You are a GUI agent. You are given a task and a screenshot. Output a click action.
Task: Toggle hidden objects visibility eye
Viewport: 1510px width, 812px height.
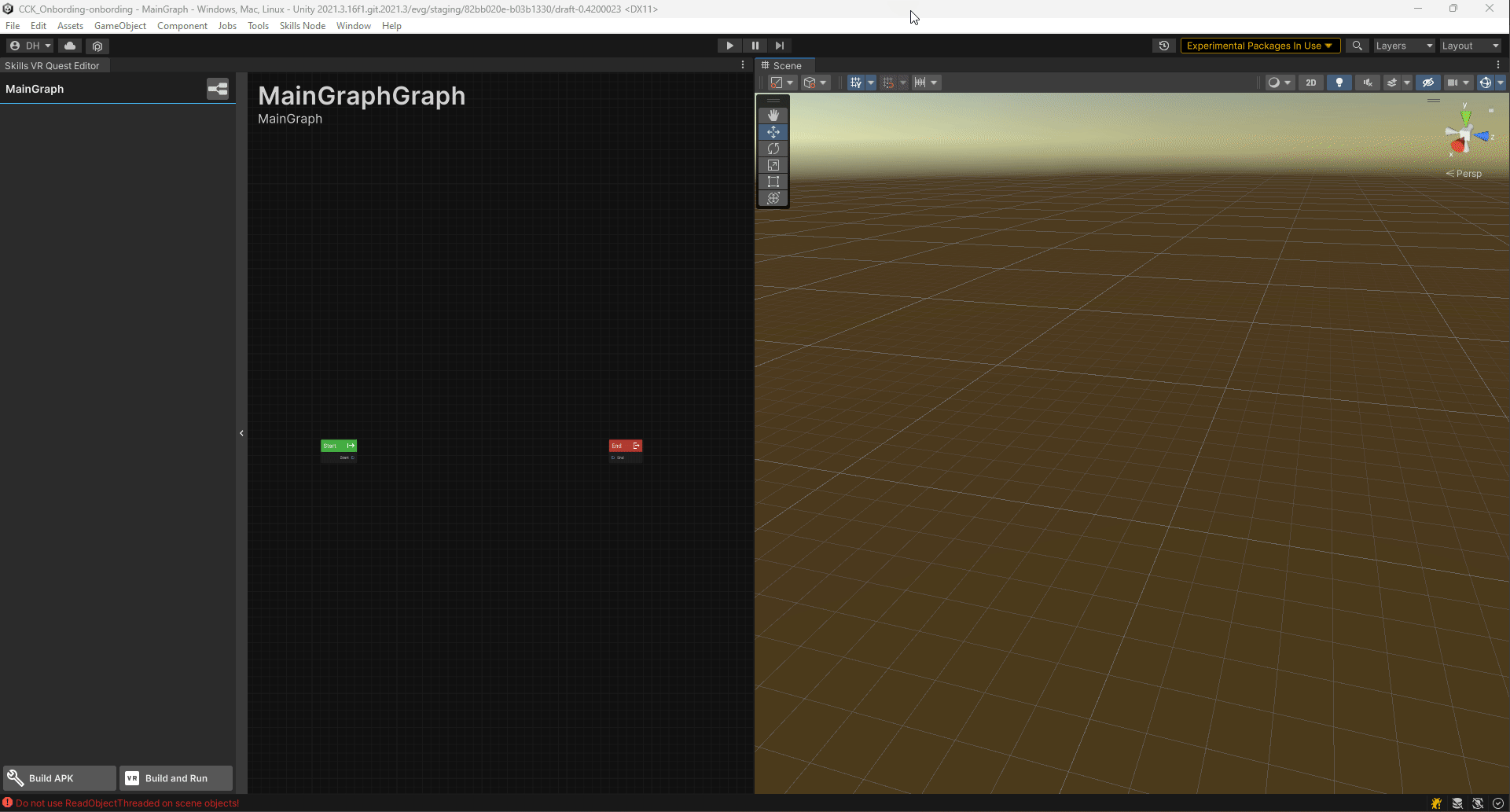[x=1428, y=83]
